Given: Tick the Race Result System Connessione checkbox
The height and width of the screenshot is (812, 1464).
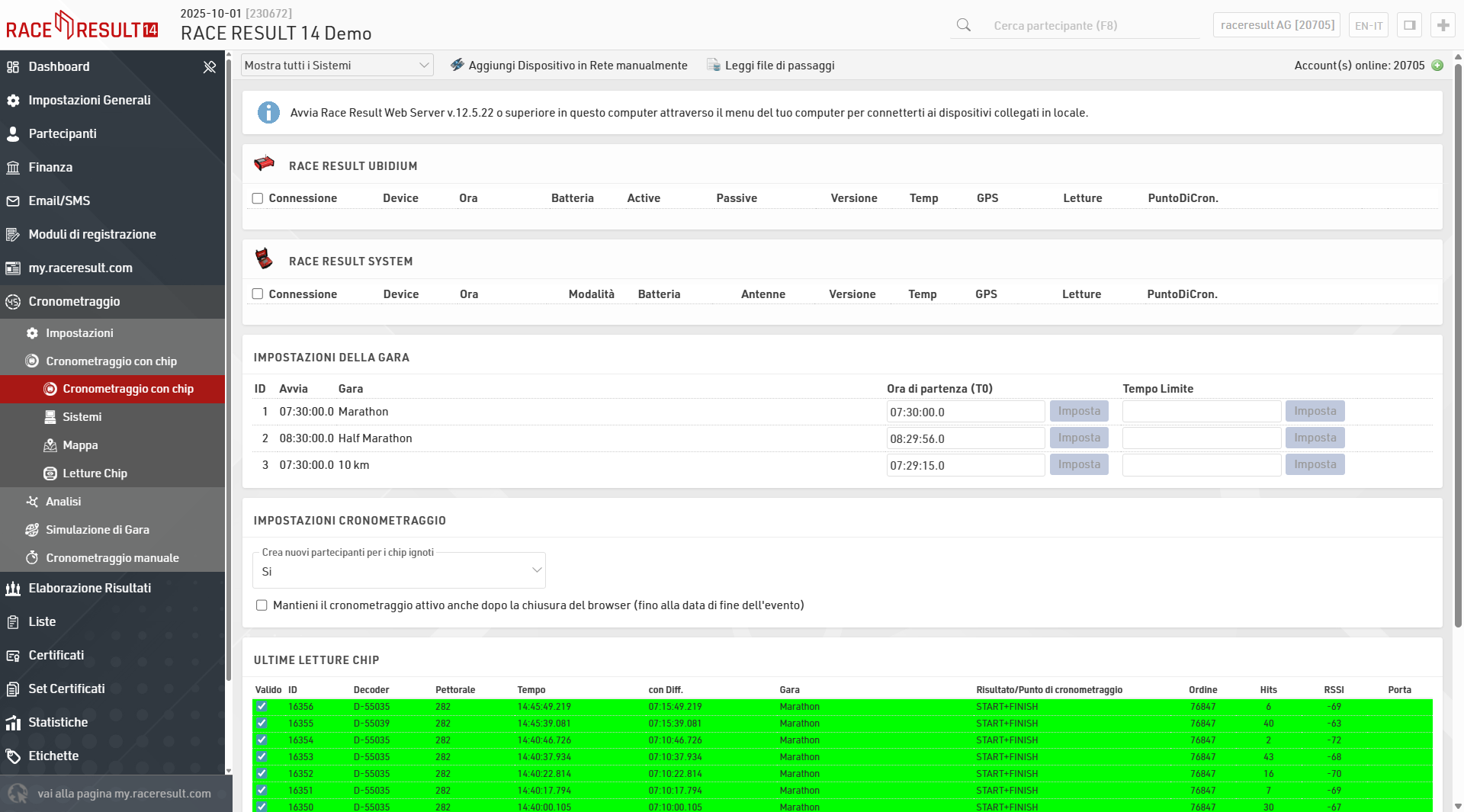Looking at the screenshot, I should pyautogui.click(x=258, y=294).
